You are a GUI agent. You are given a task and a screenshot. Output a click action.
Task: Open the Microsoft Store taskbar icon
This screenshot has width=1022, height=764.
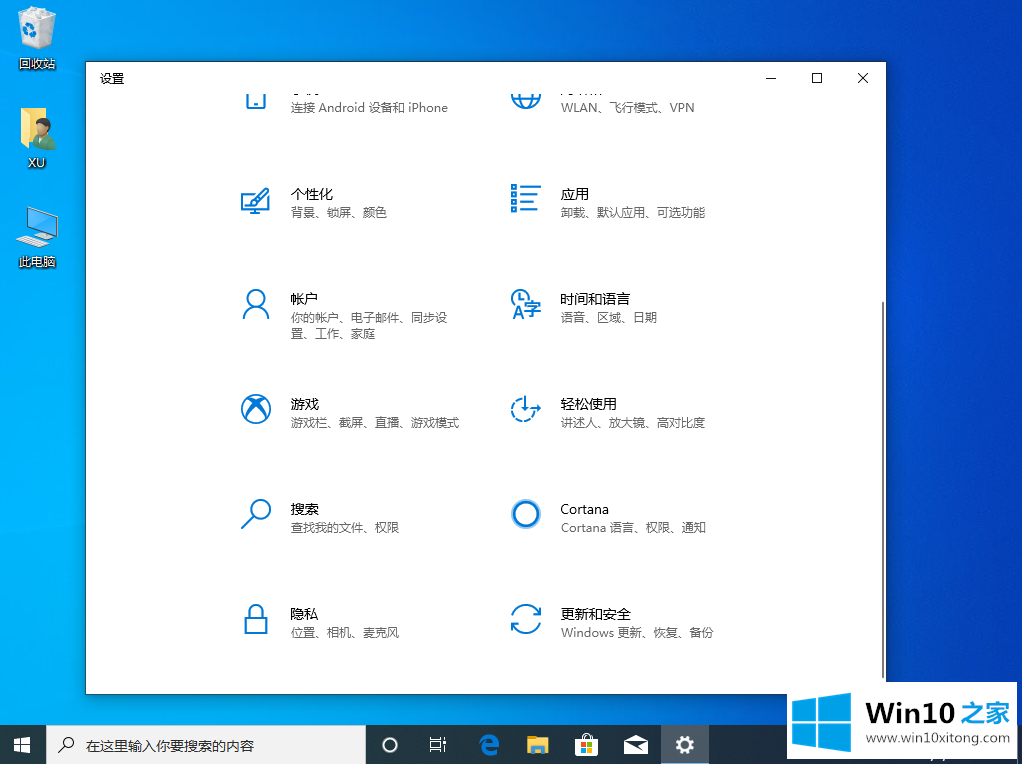586,745
